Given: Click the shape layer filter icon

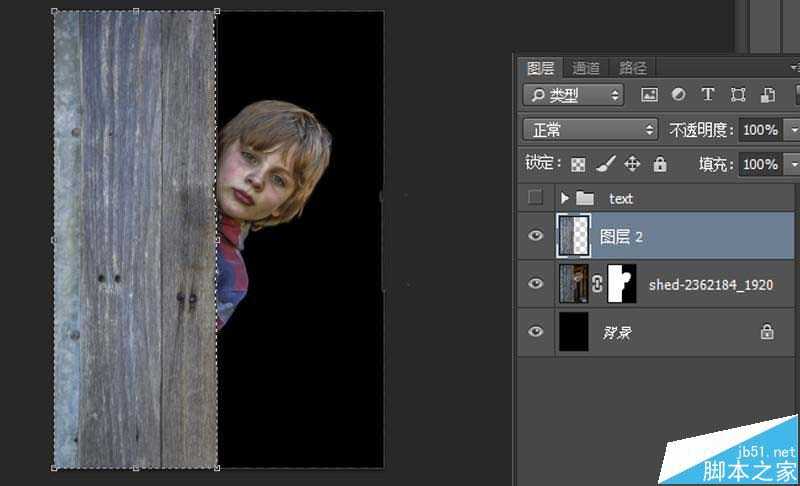Looking at the screenshot, I should (738, 95).
